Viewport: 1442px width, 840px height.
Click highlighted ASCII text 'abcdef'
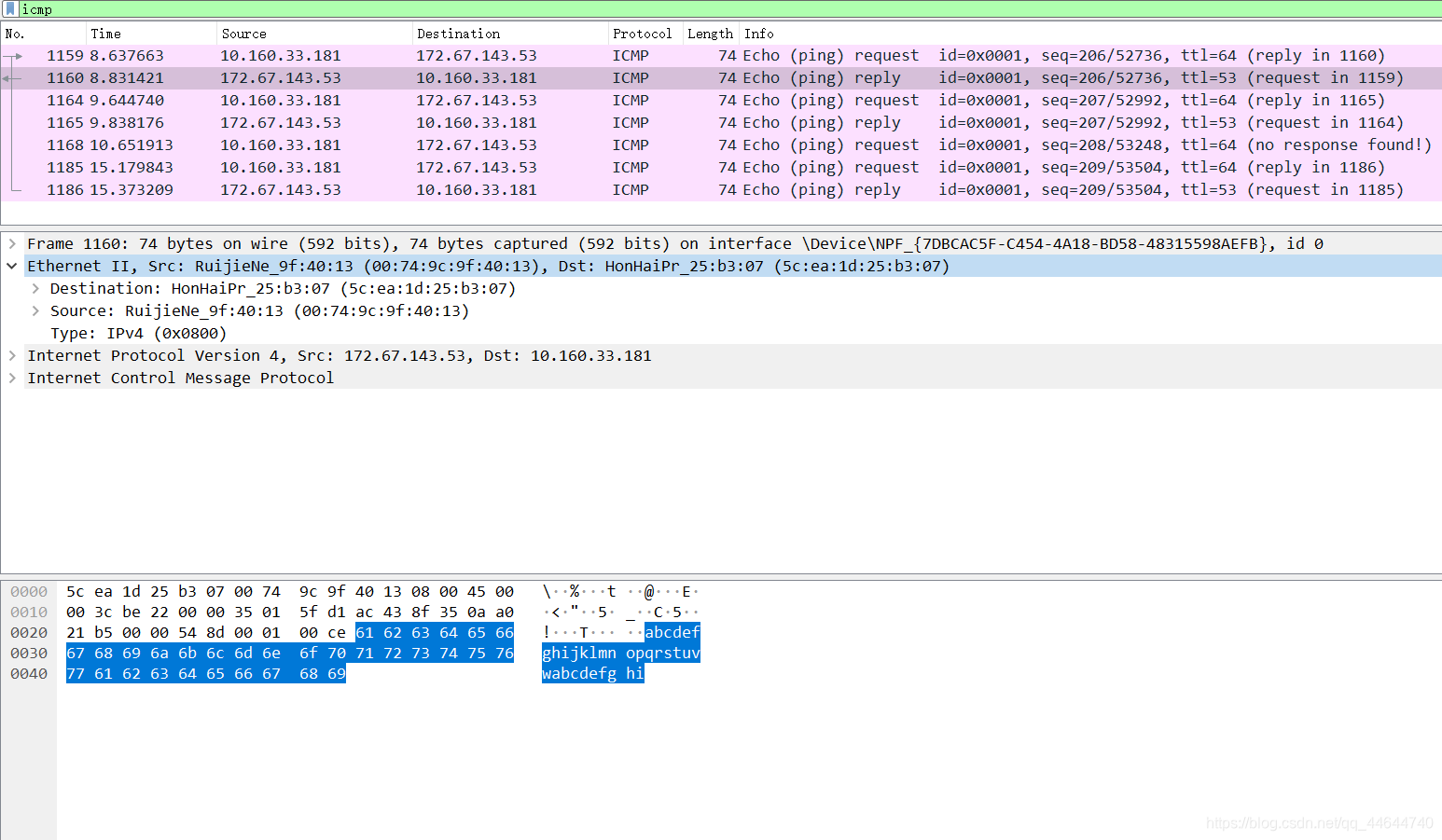[x=672, y=633]
